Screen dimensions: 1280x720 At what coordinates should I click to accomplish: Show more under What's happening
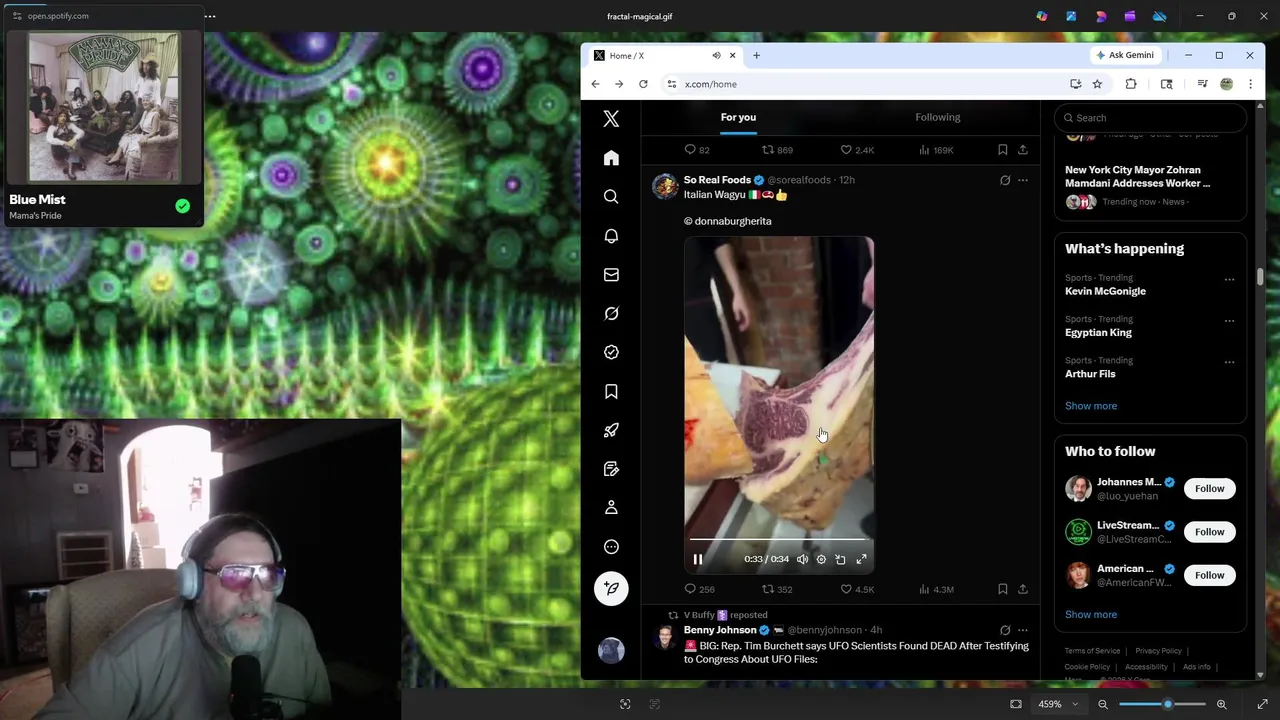(x=1090, y=406)
